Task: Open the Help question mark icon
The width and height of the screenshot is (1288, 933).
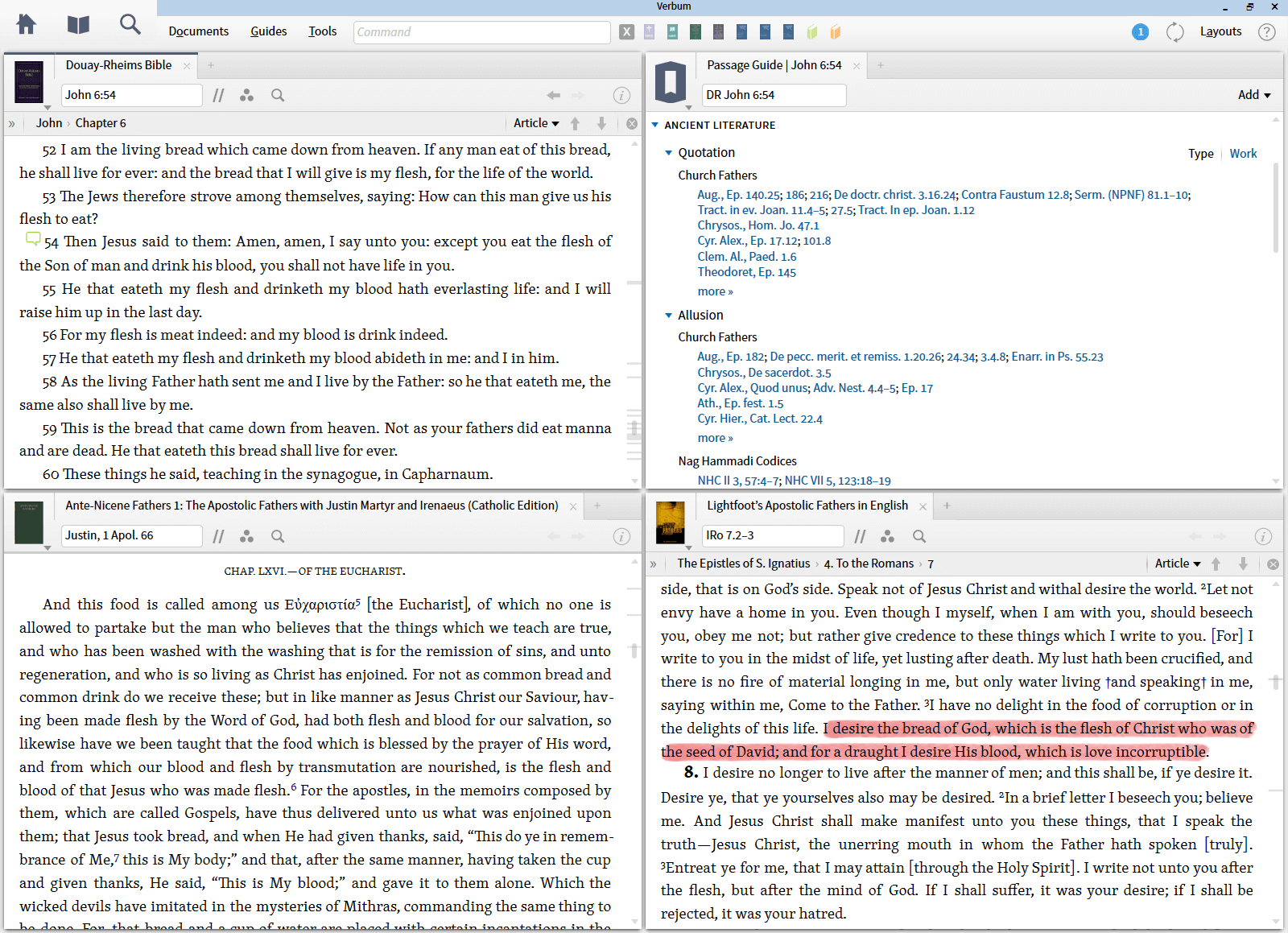Action: click(x=1266, y=32)
